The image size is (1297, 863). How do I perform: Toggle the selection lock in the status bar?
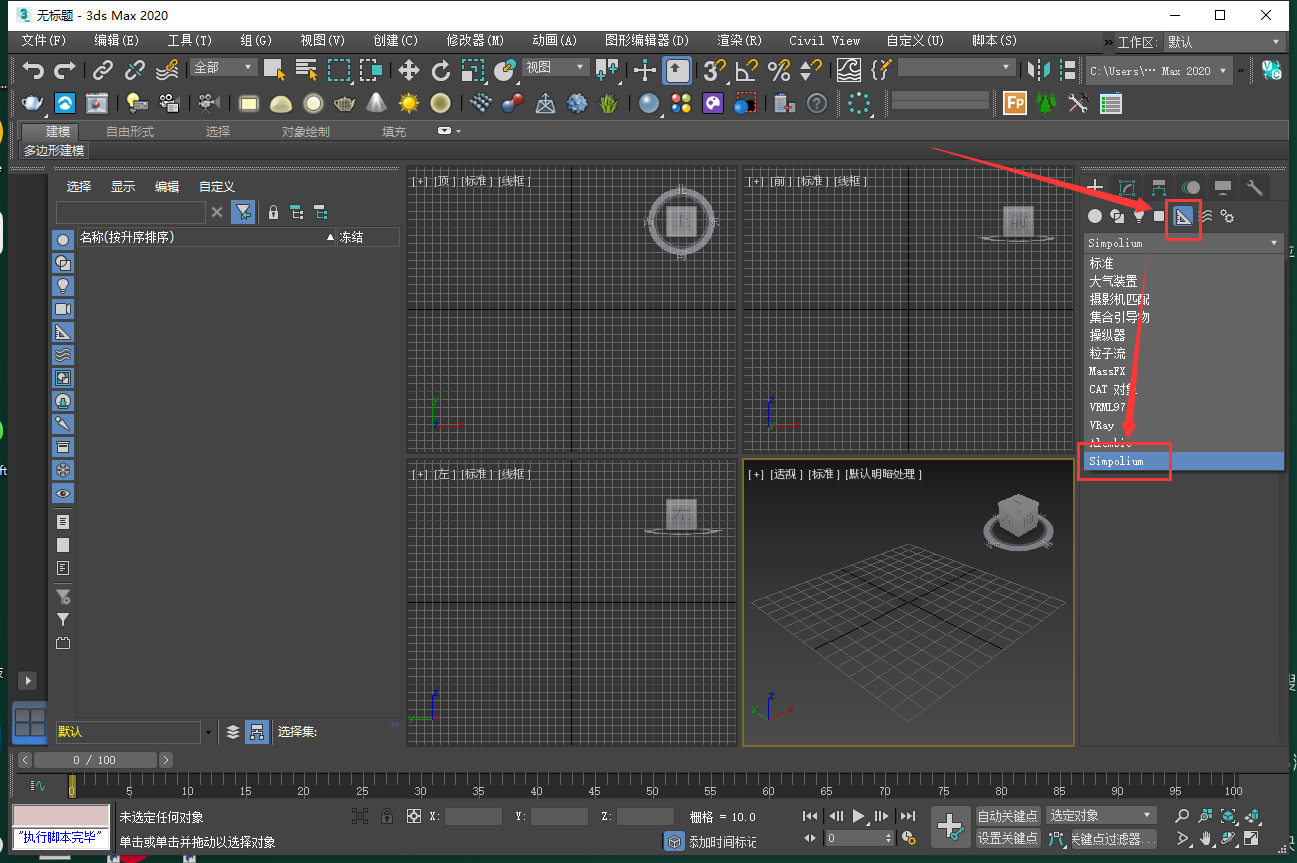point(386,816)
